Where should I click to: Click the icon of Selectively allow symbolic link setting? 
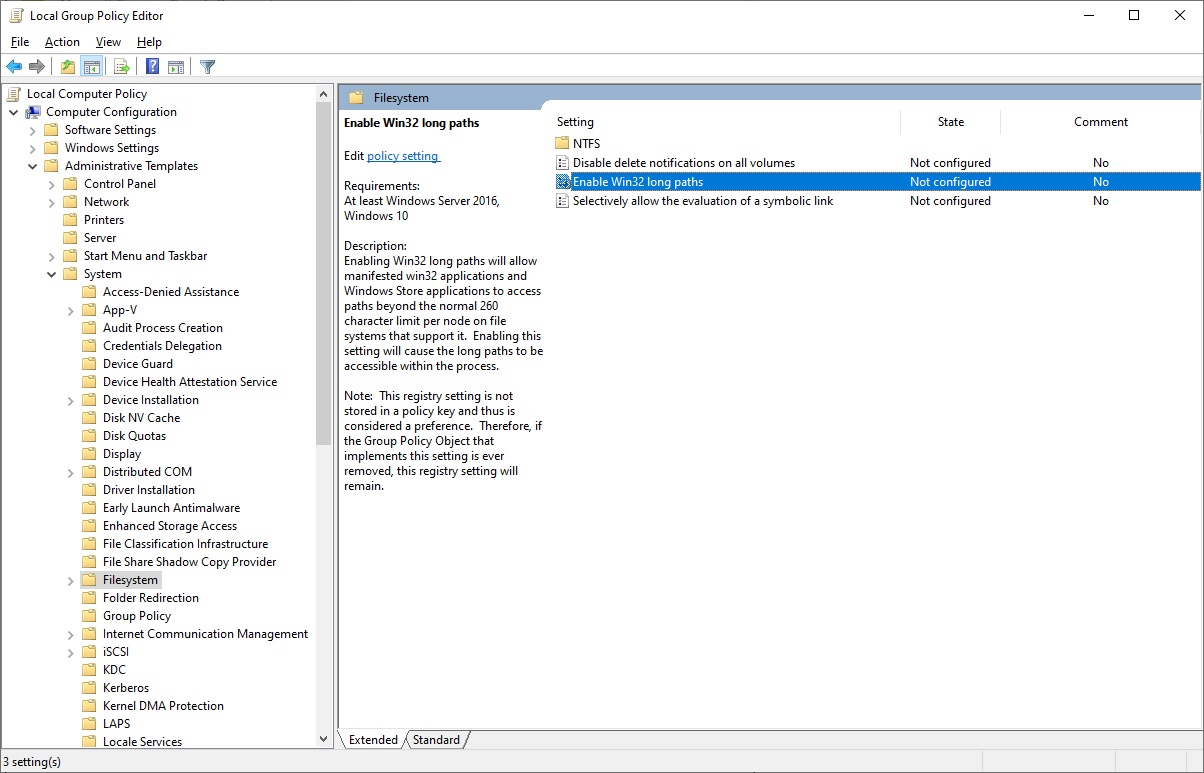click(x=562, y=201)
